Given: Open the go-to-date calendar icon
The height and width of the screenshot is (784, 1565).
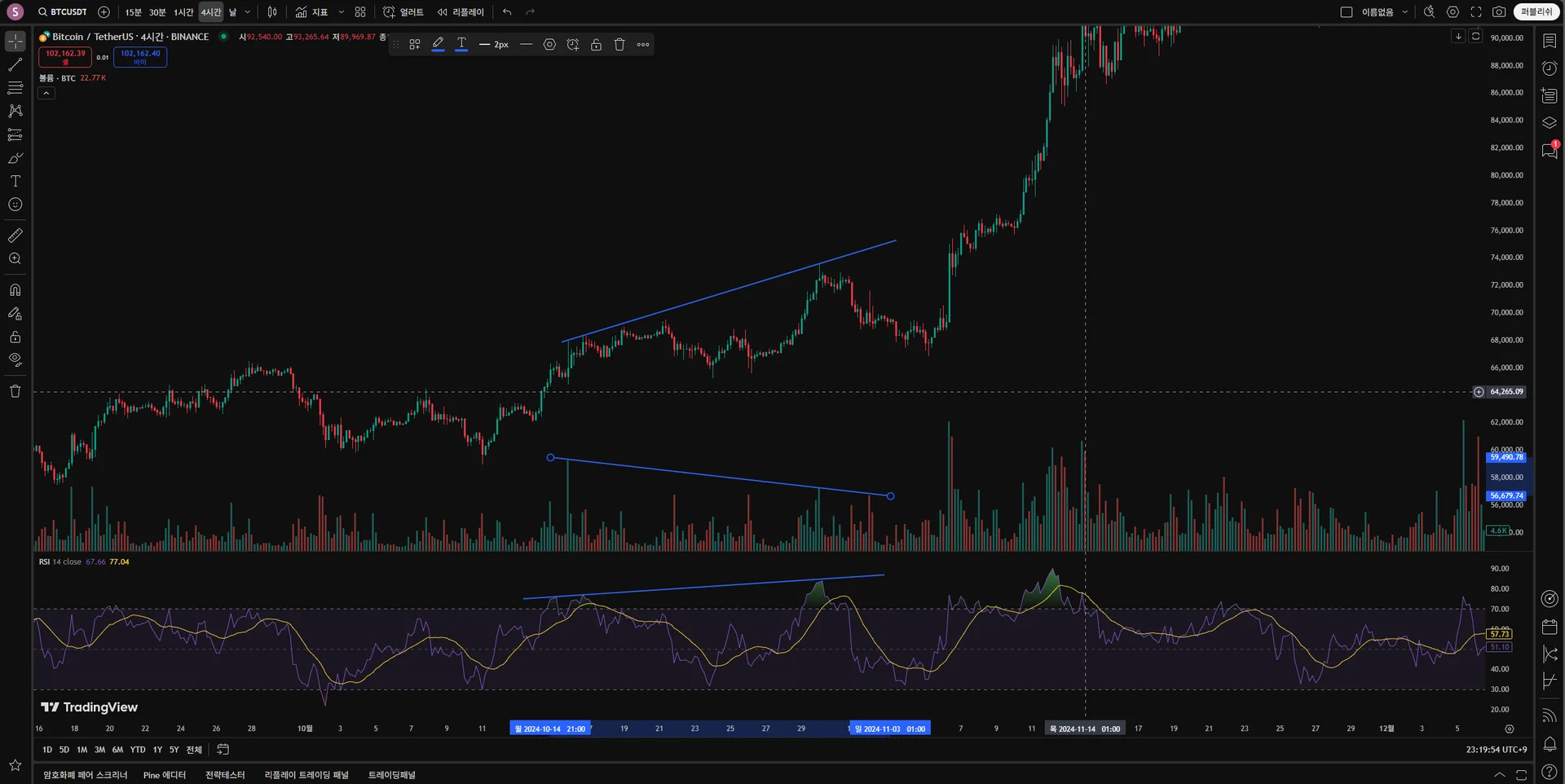Looking at the screenshot, I should coord(223,750).
